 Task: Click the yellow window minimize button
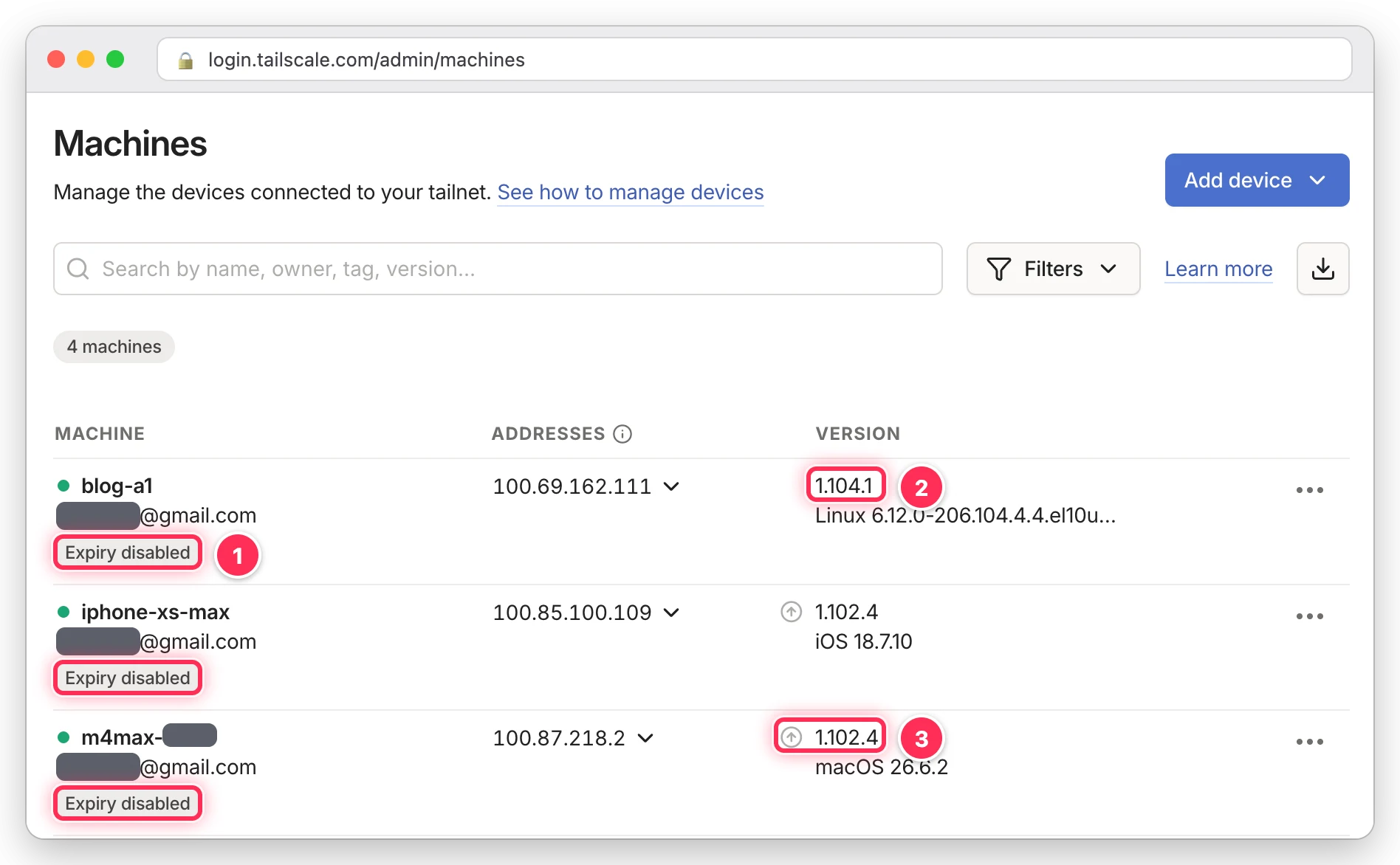tap(86, 59)
